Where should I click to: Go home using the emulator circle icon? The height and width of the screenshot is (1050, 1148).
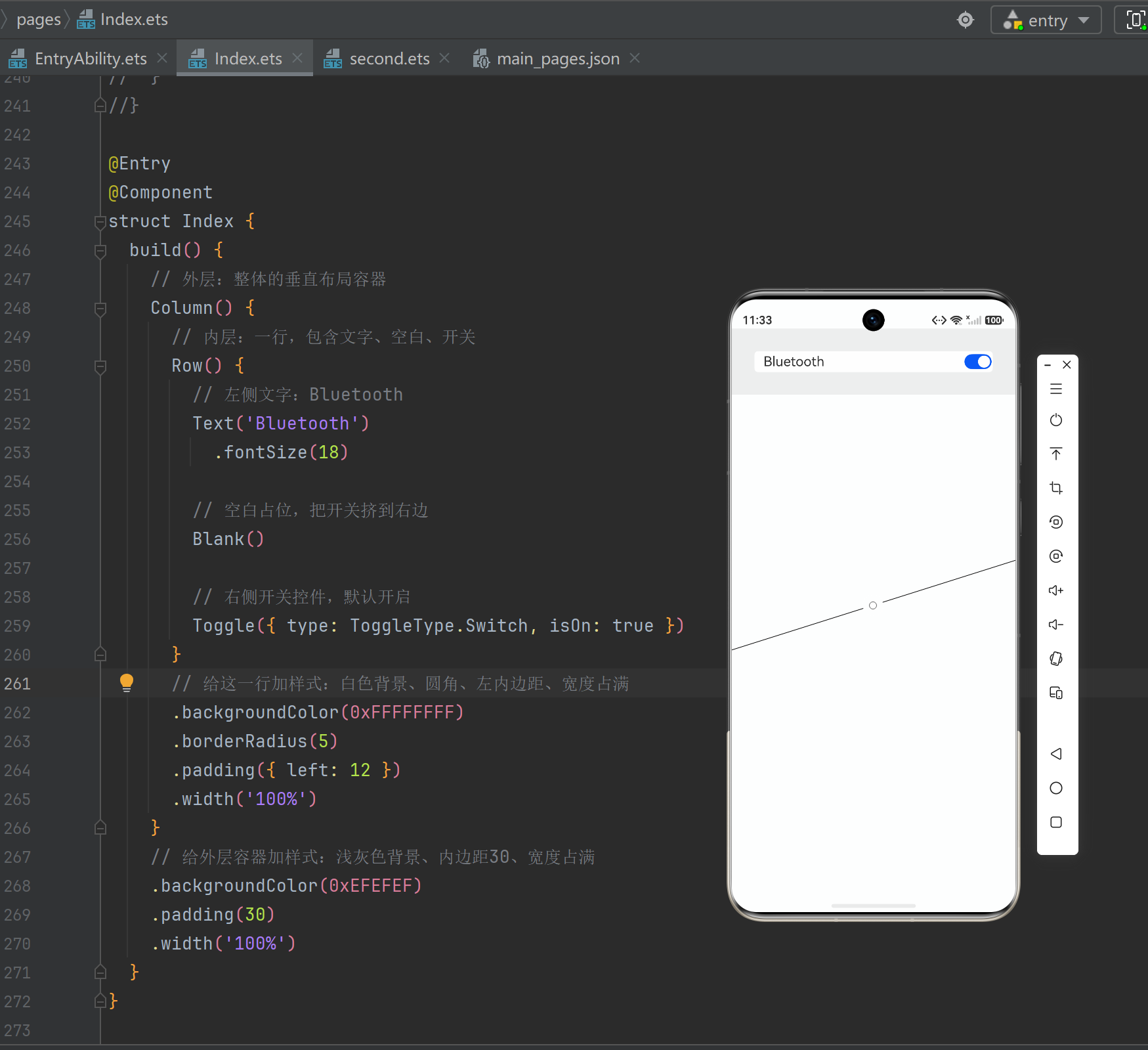(x=1055, y=788)
